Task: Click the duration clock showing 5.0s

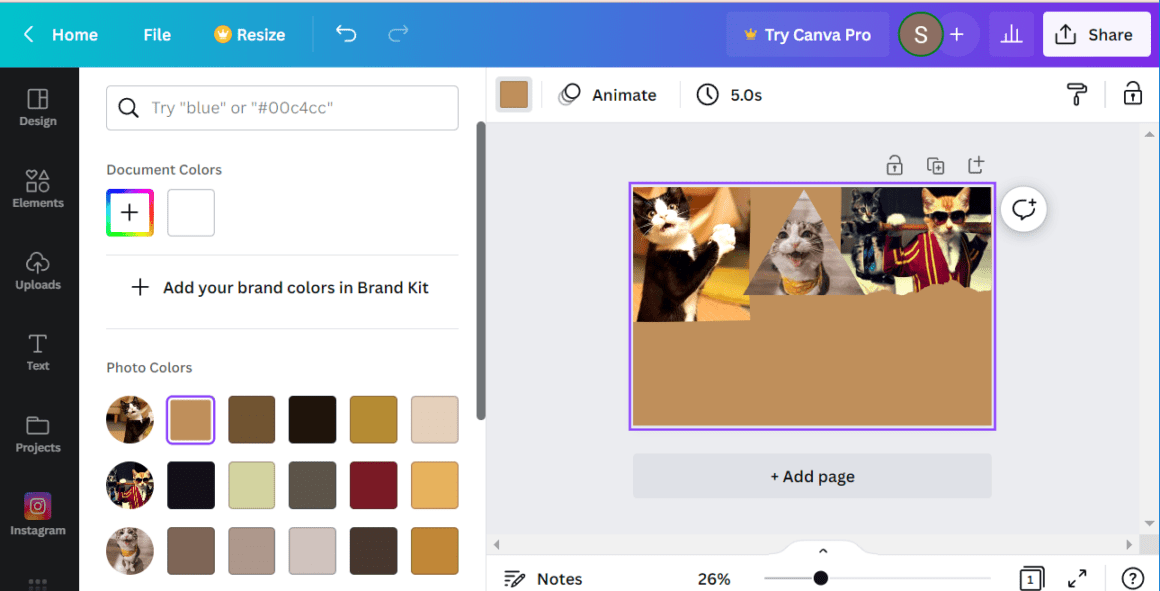Action: pos(729,94)
